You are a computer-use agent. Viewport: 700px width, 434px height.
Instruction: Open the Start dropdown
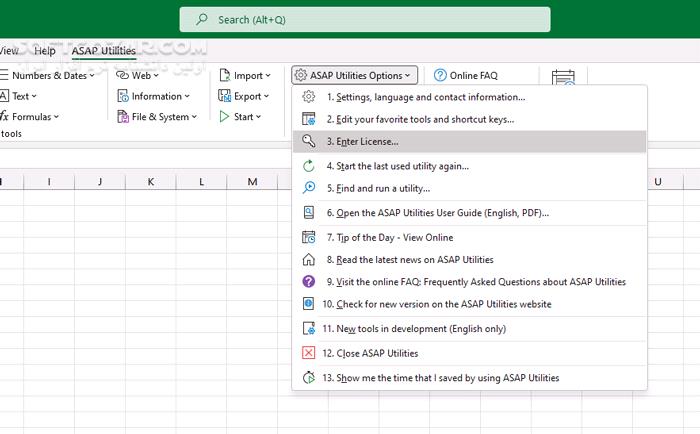pyautogui.click(x=258, y=117)
